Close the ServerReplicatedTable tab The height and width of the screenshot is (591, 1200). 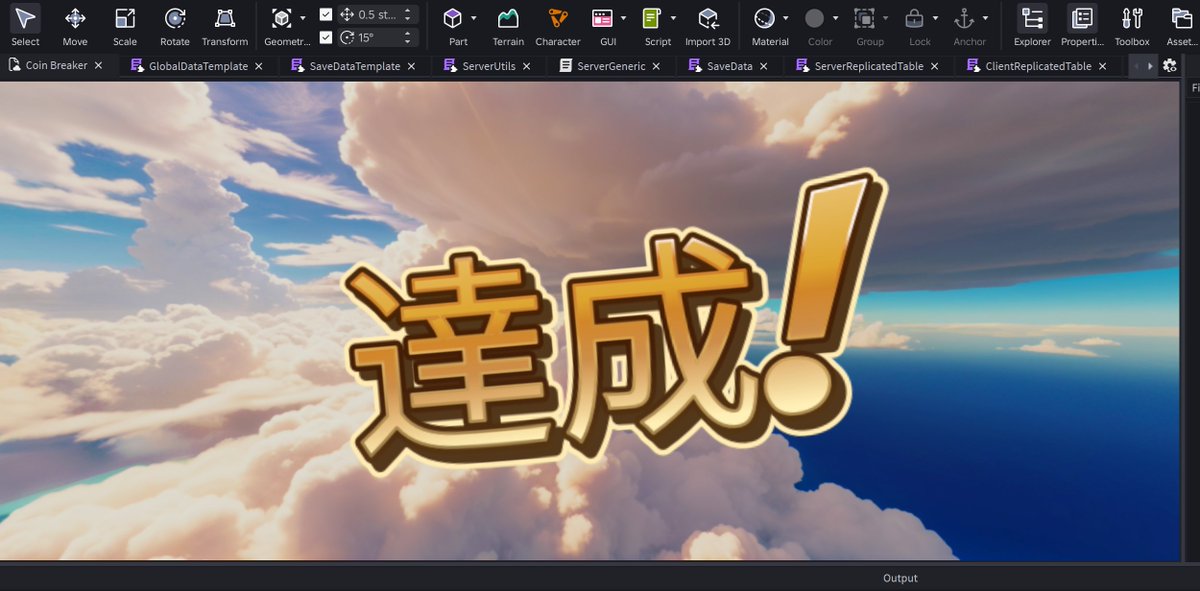[x=935, y=66]
